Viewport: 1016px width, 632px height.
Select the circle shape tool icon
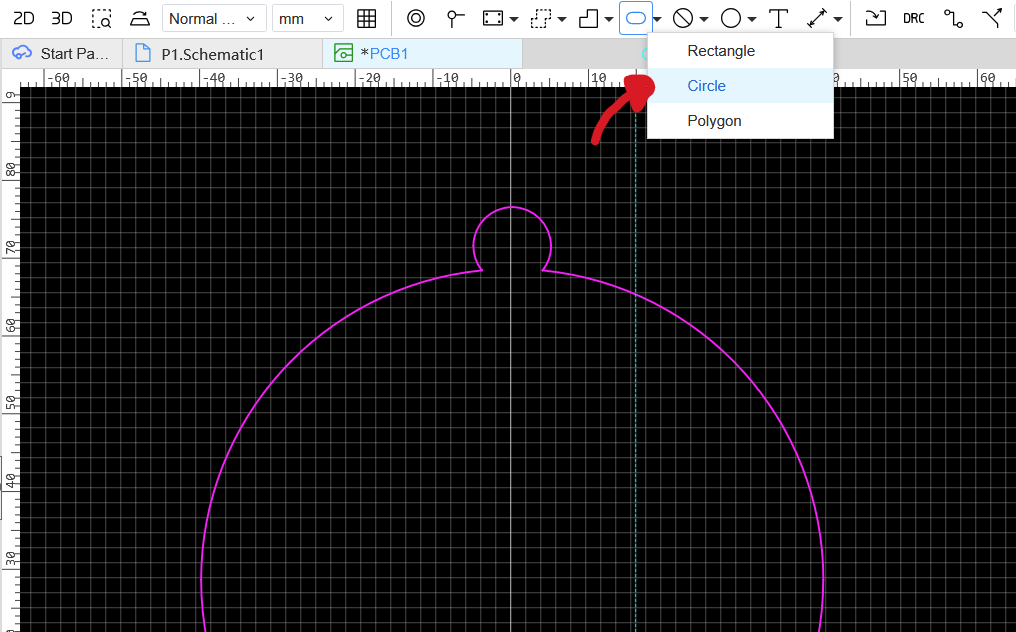pos(731,18)
